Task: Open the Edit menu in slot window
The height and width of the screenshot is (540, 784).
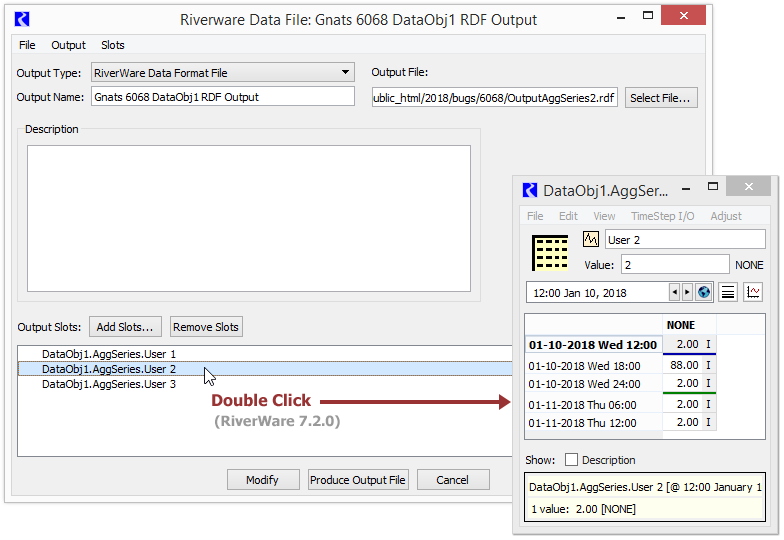Action: coord(568,216)
